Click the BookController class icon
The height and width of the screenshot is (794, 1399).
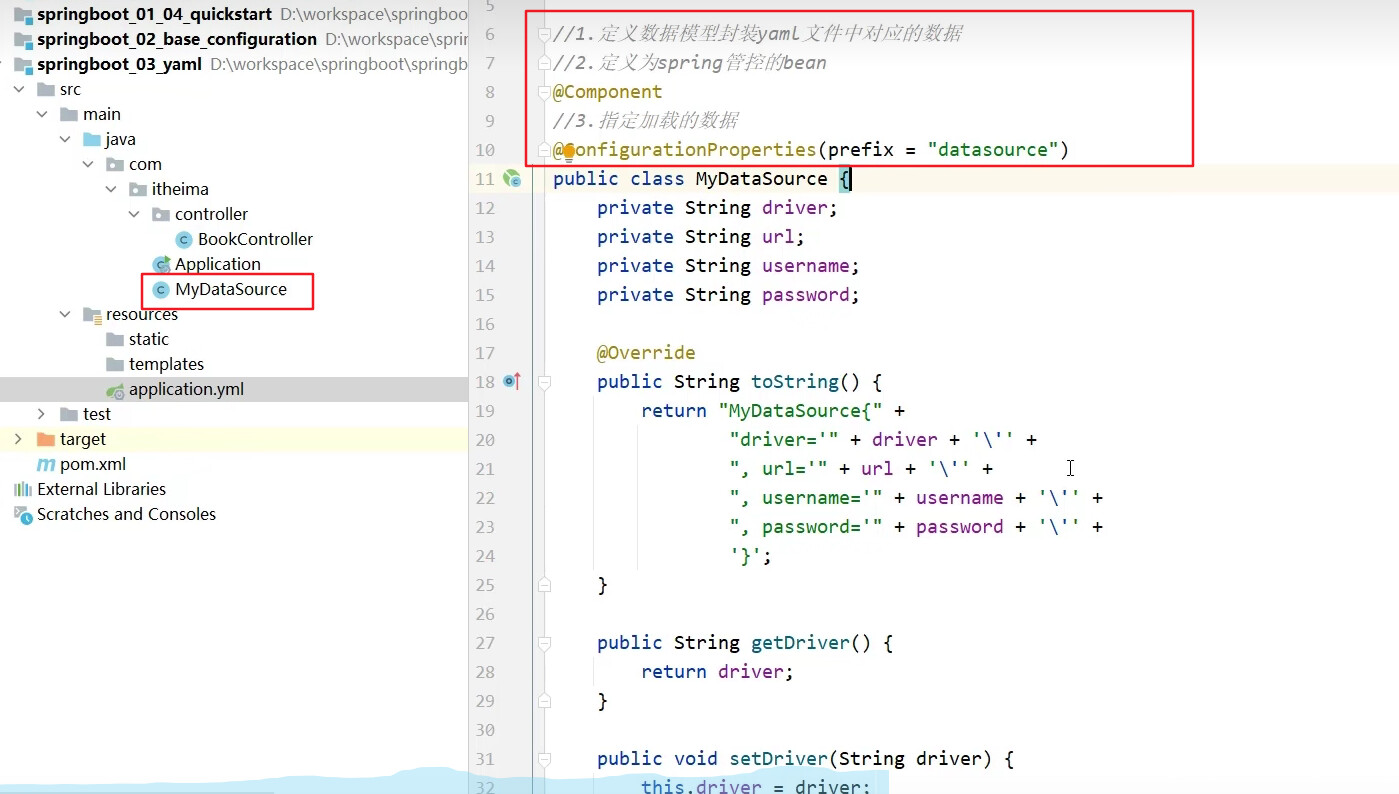click(184, 239)
